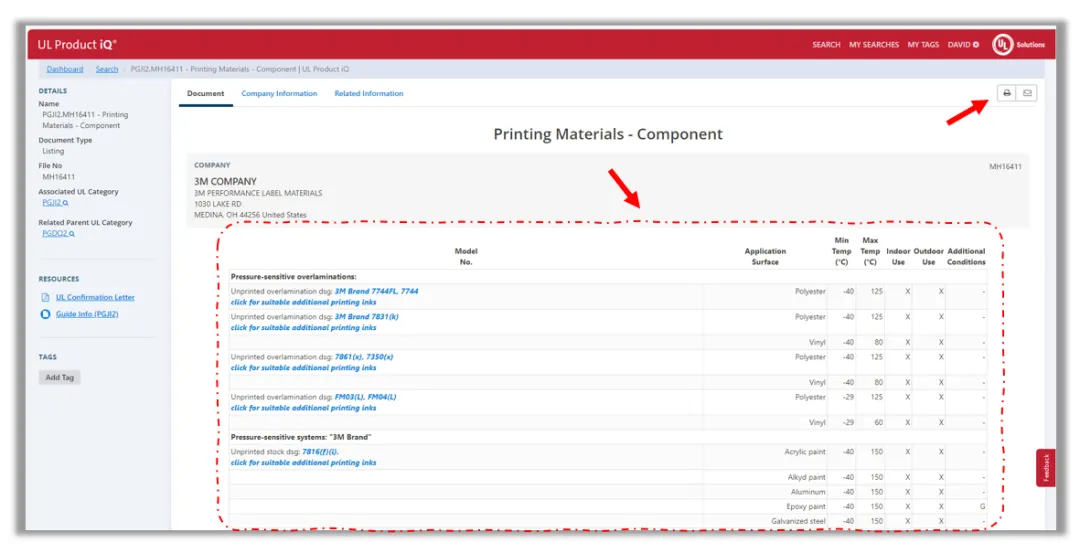Click the UL Product iQ logo
Viewport: 1080px width, 553px height.
pyautogui.click(x=77, y=44)
